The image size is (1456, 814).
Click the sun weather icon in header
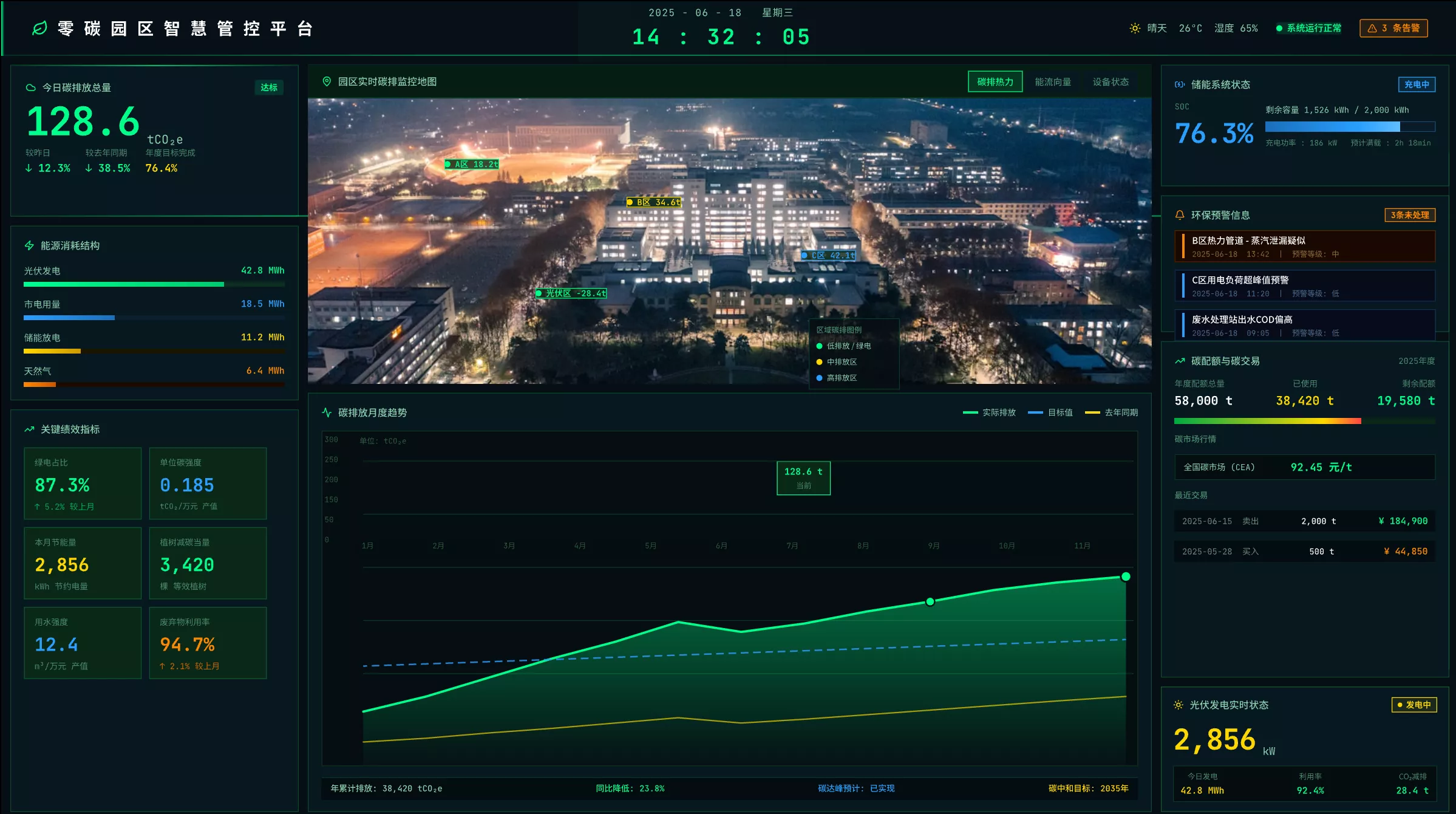pos(1135,28)
